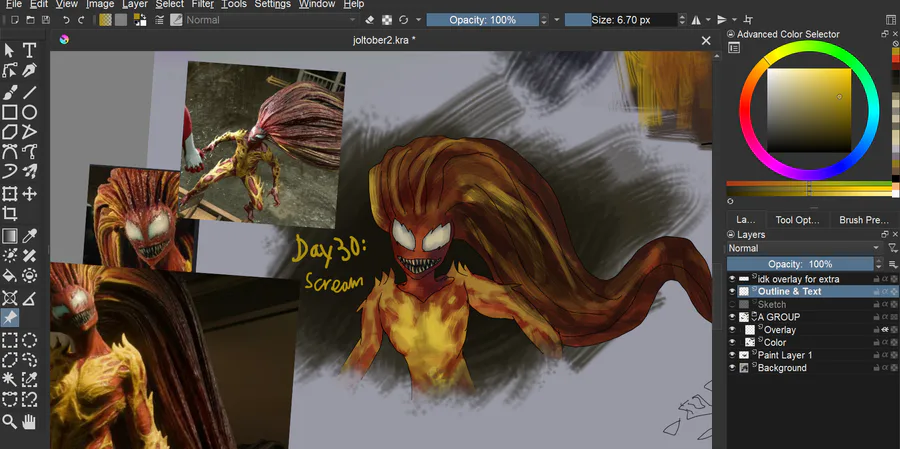900x449 pixels.
Task: Save the document with floppy icon
Action: 45,20
